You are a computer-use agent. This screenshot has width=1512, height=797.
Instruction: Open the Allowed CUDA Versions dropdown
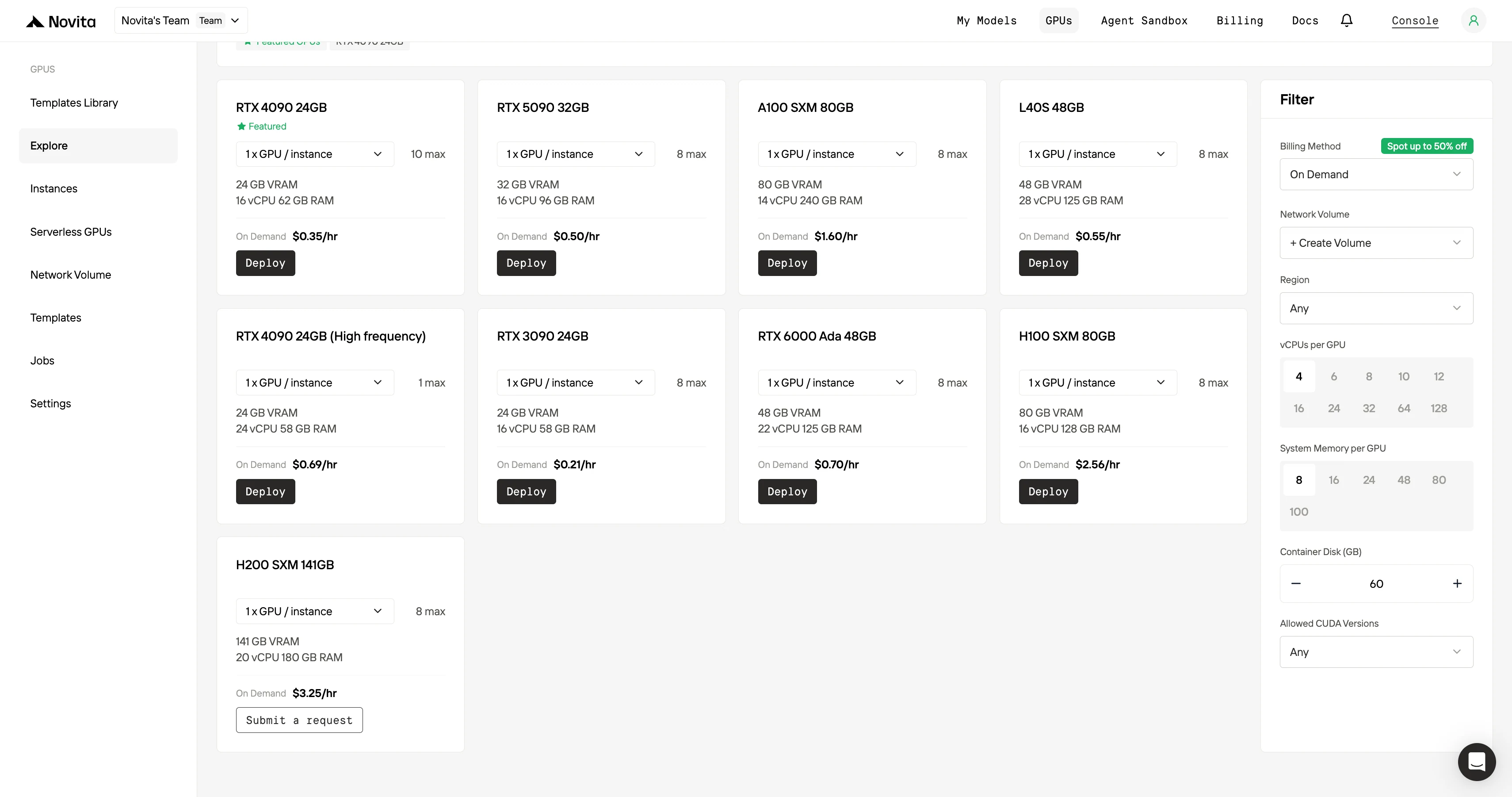(1376, 652)
